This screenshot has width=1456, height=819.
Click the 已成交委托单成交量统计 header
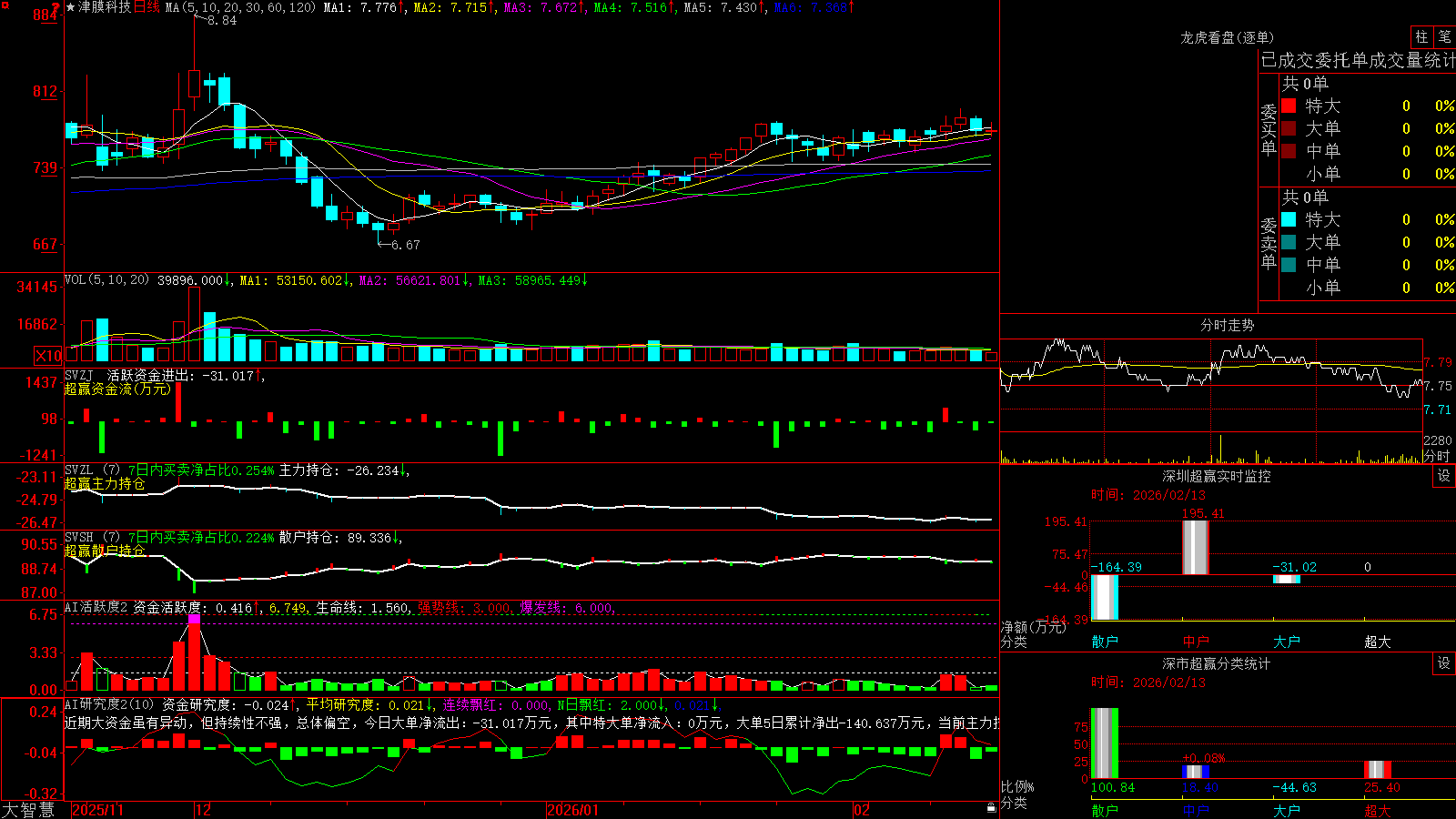[x=1358, y=60]
